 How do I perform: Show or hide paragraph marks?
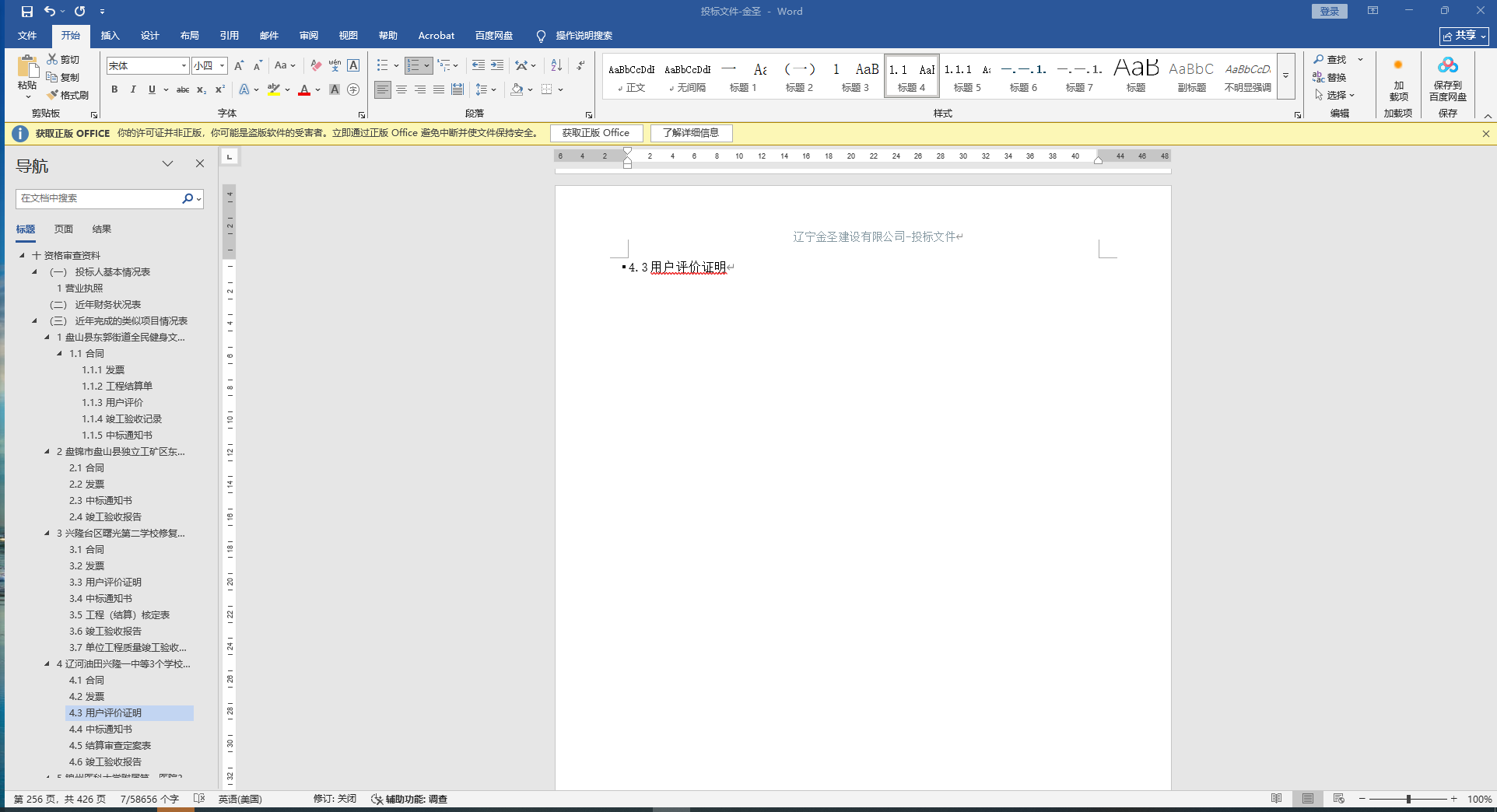pyautogui.click(x=580, y=65)
